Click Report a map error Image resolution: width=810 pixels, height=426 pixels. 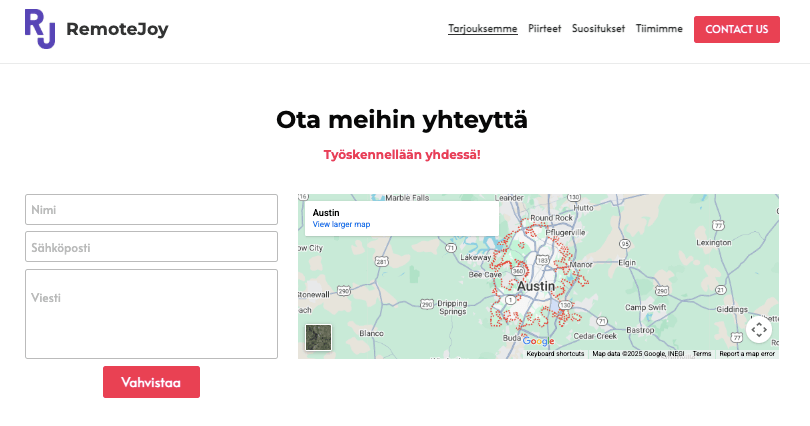pos(747,354)
